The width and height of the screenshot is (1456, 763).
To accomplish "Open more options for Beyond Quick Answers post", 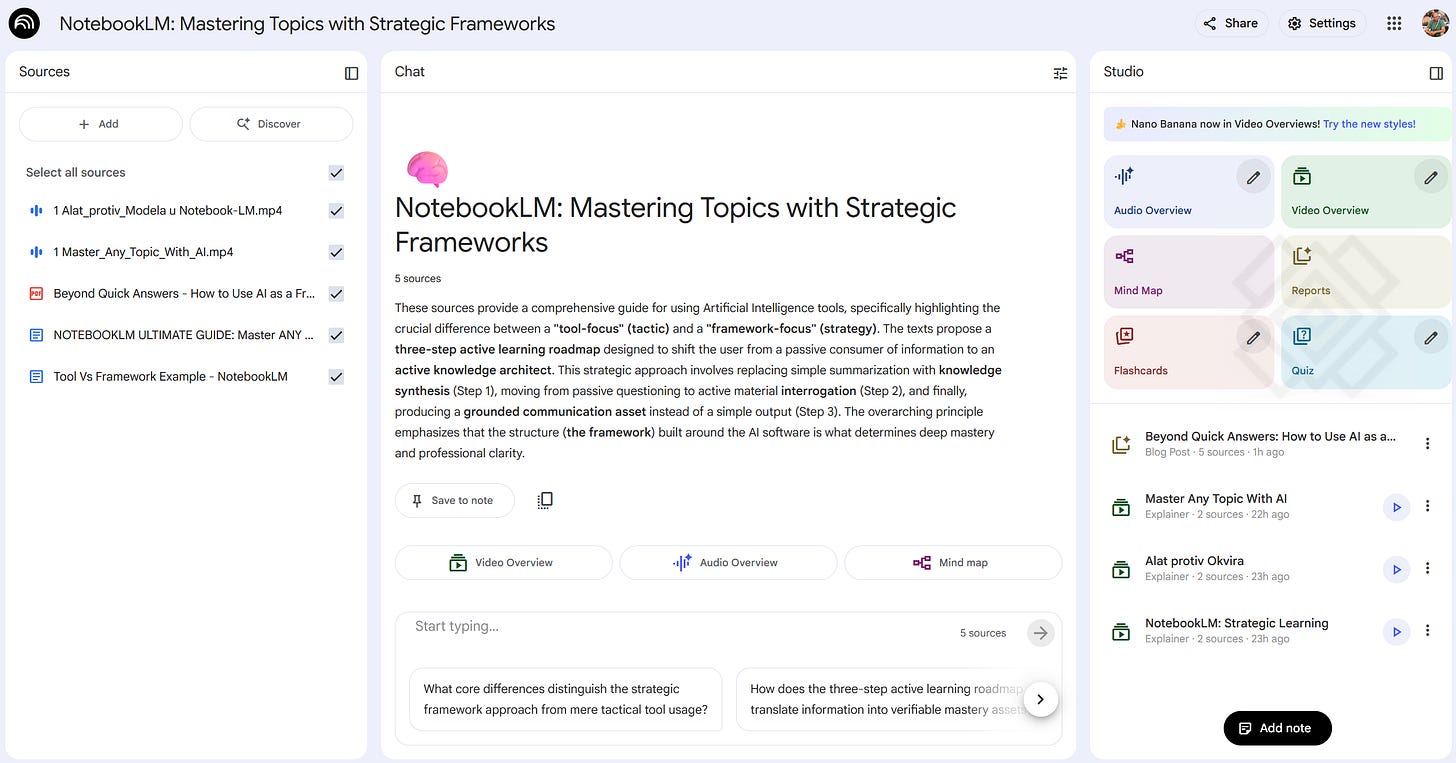I will pos(1427,444).
